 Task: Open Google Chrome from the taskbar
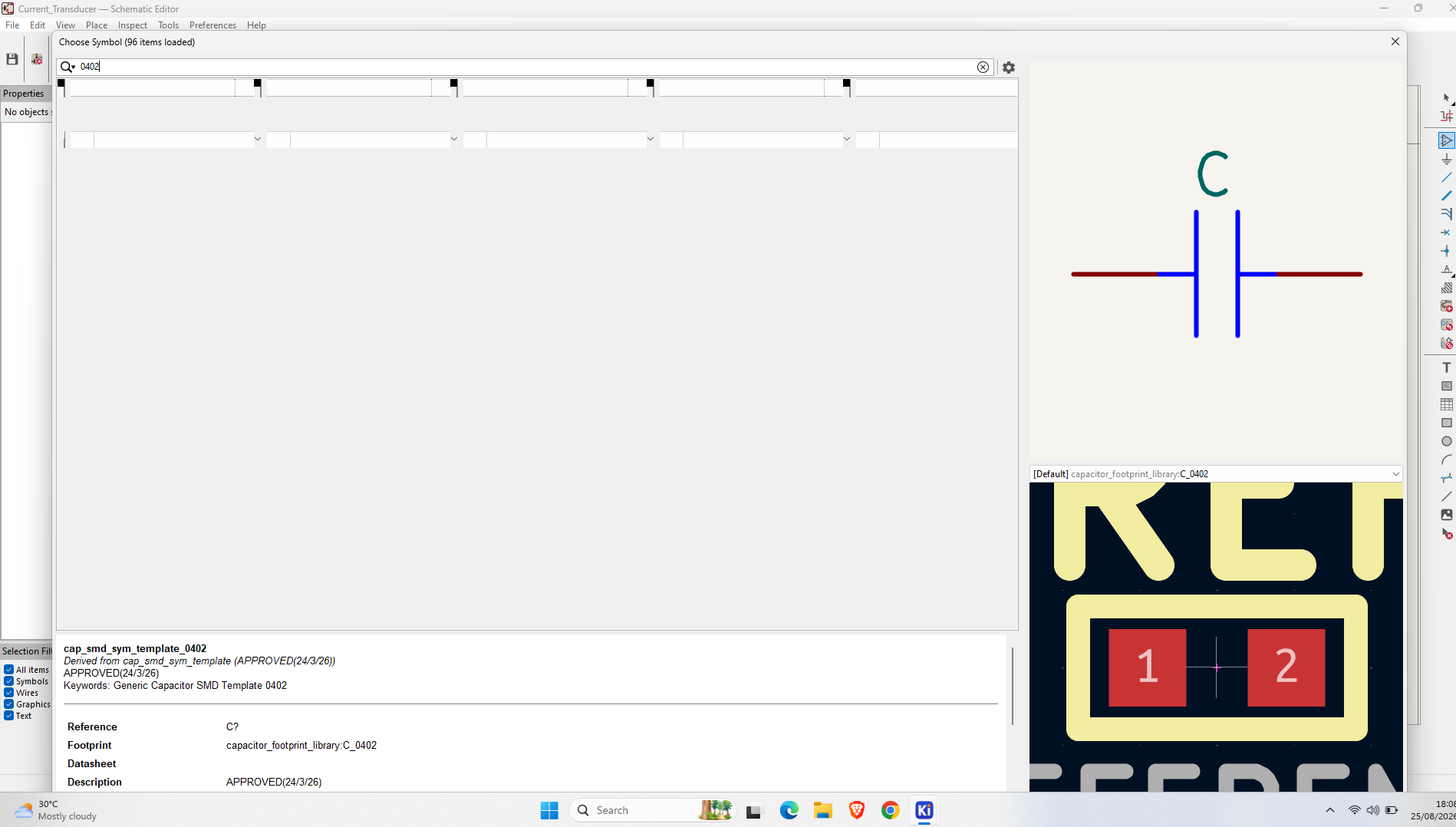(890, 810)
